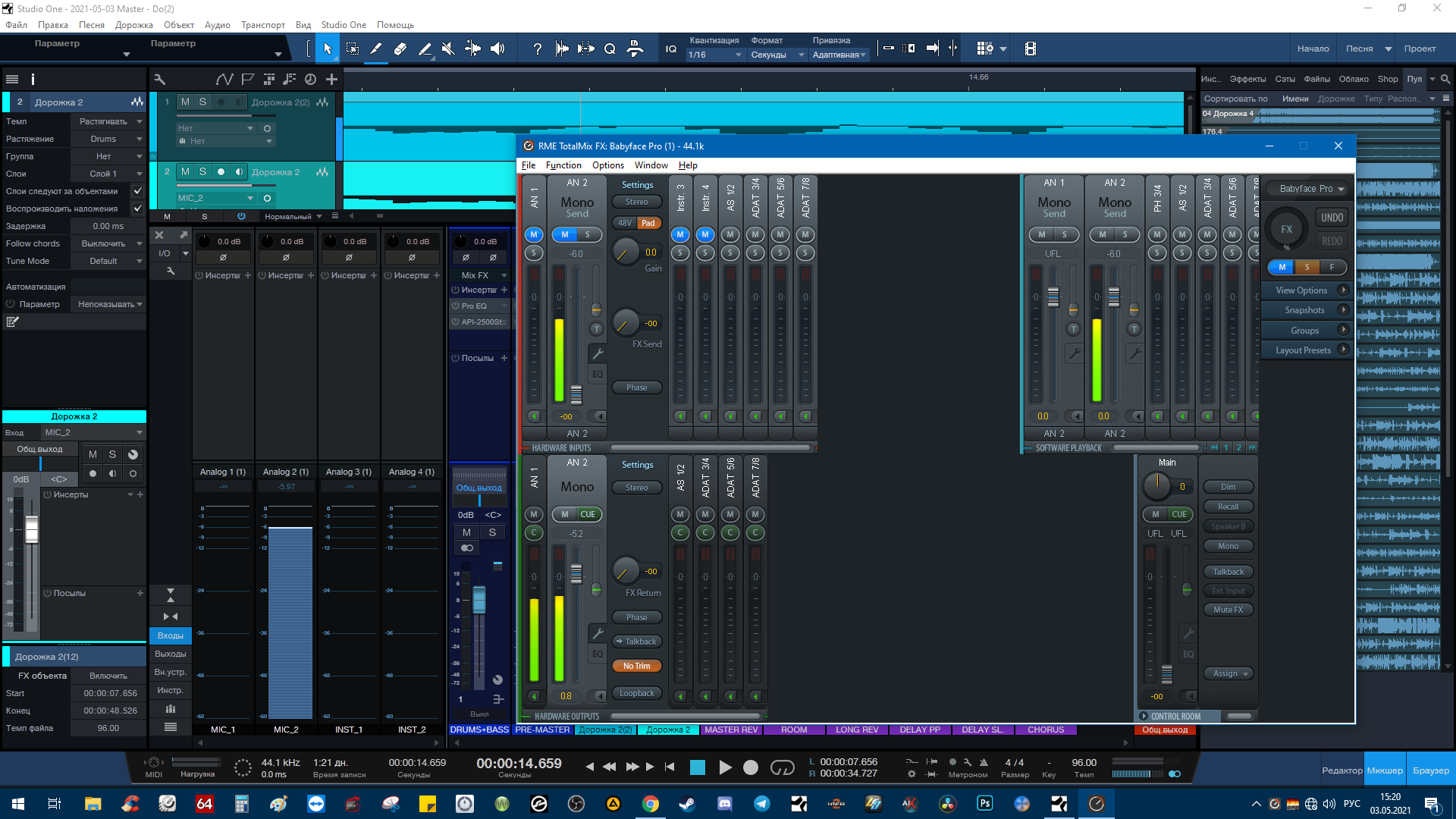Expand Snapshots in TotalMix

tap(1306, 310)
